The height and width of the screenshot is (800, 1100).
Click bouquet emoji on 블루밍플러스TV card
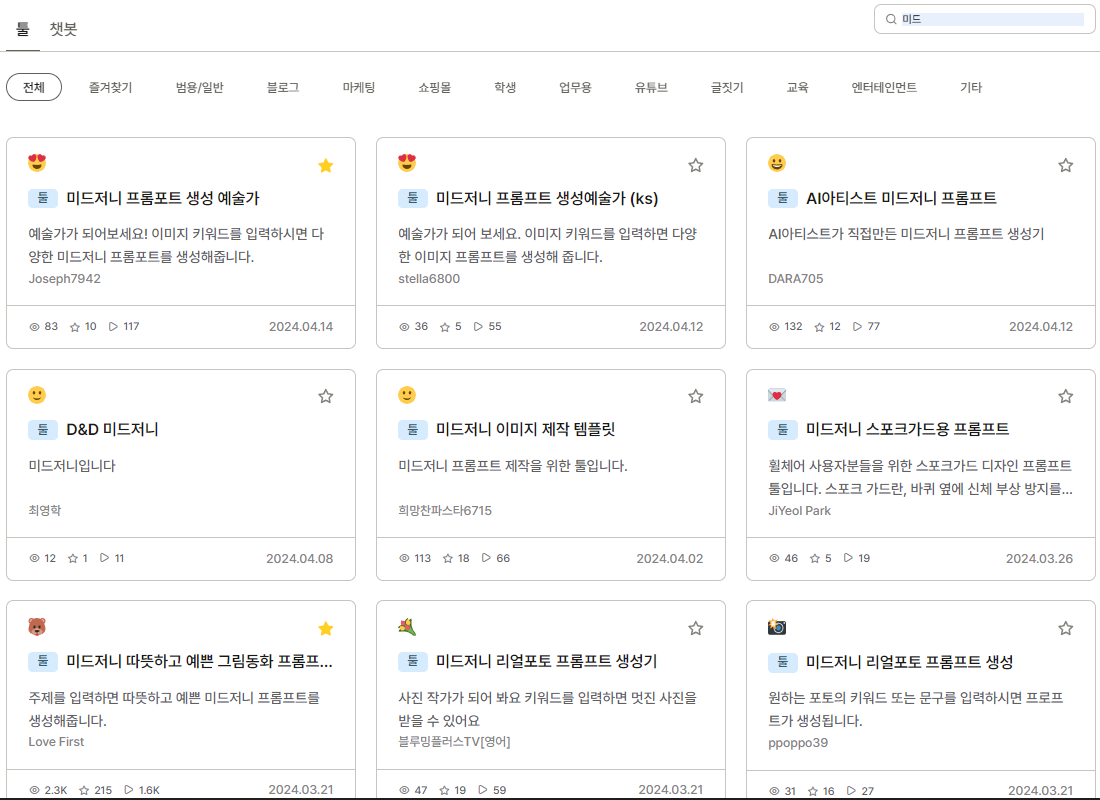(x=407, y=627)
